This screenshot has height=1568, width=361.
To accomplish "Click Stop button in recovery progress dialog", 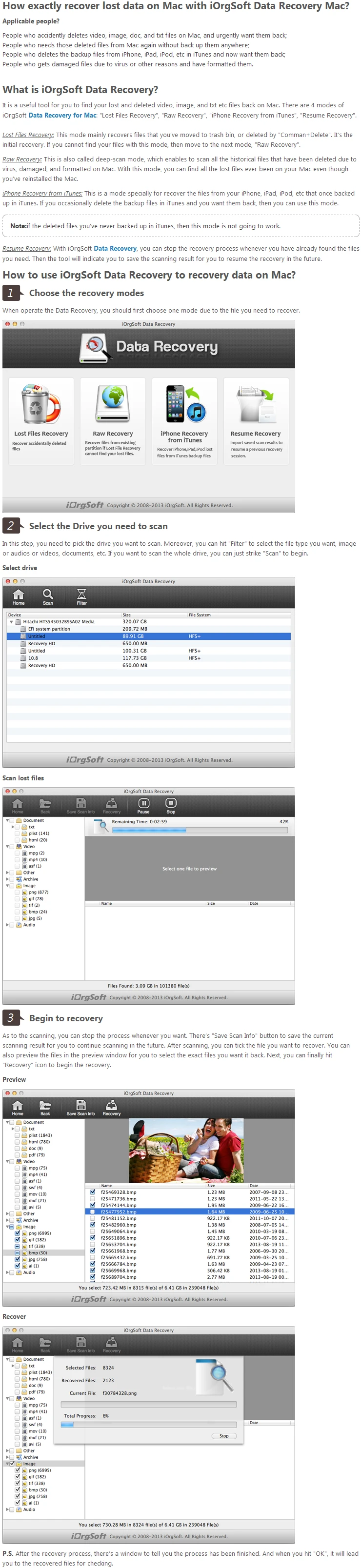I will (223, 1436).
